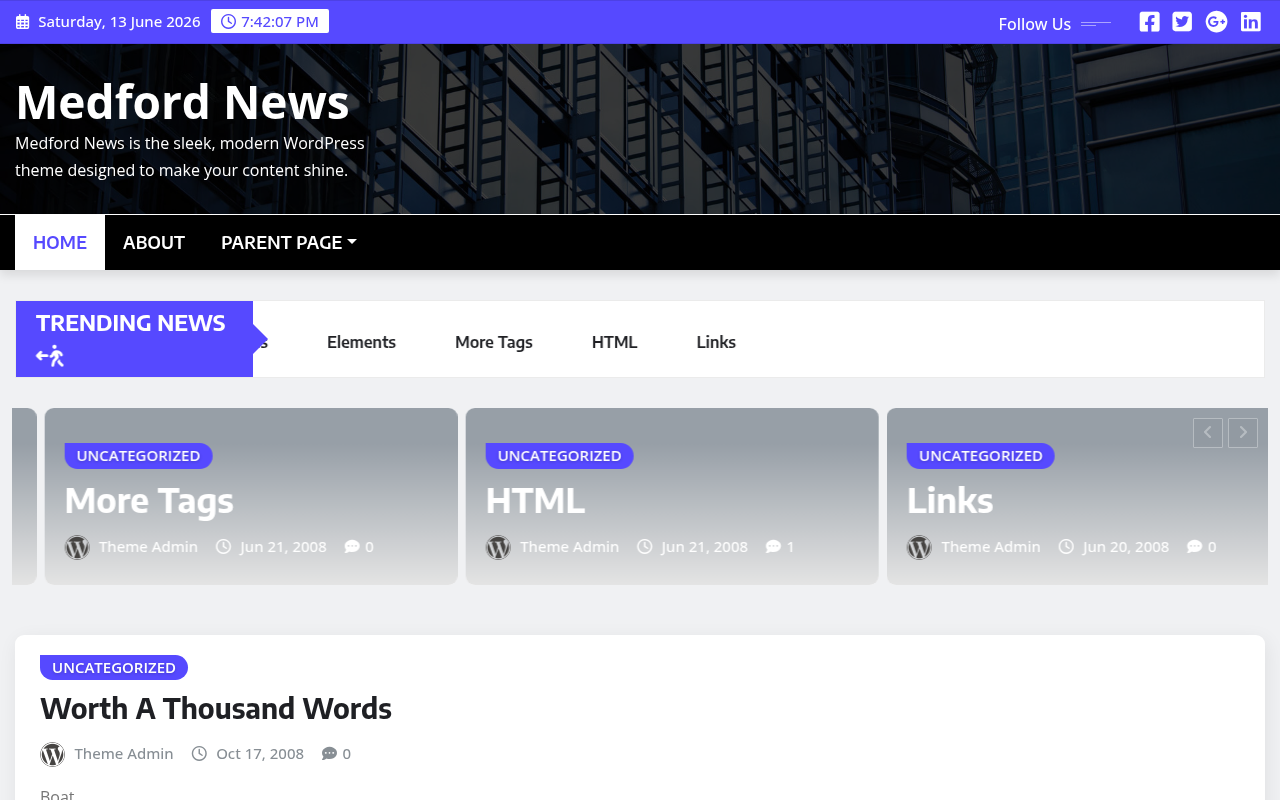Click author avatar on Links card
Viewport: 1280px width, 800px height.
(919, 547)
